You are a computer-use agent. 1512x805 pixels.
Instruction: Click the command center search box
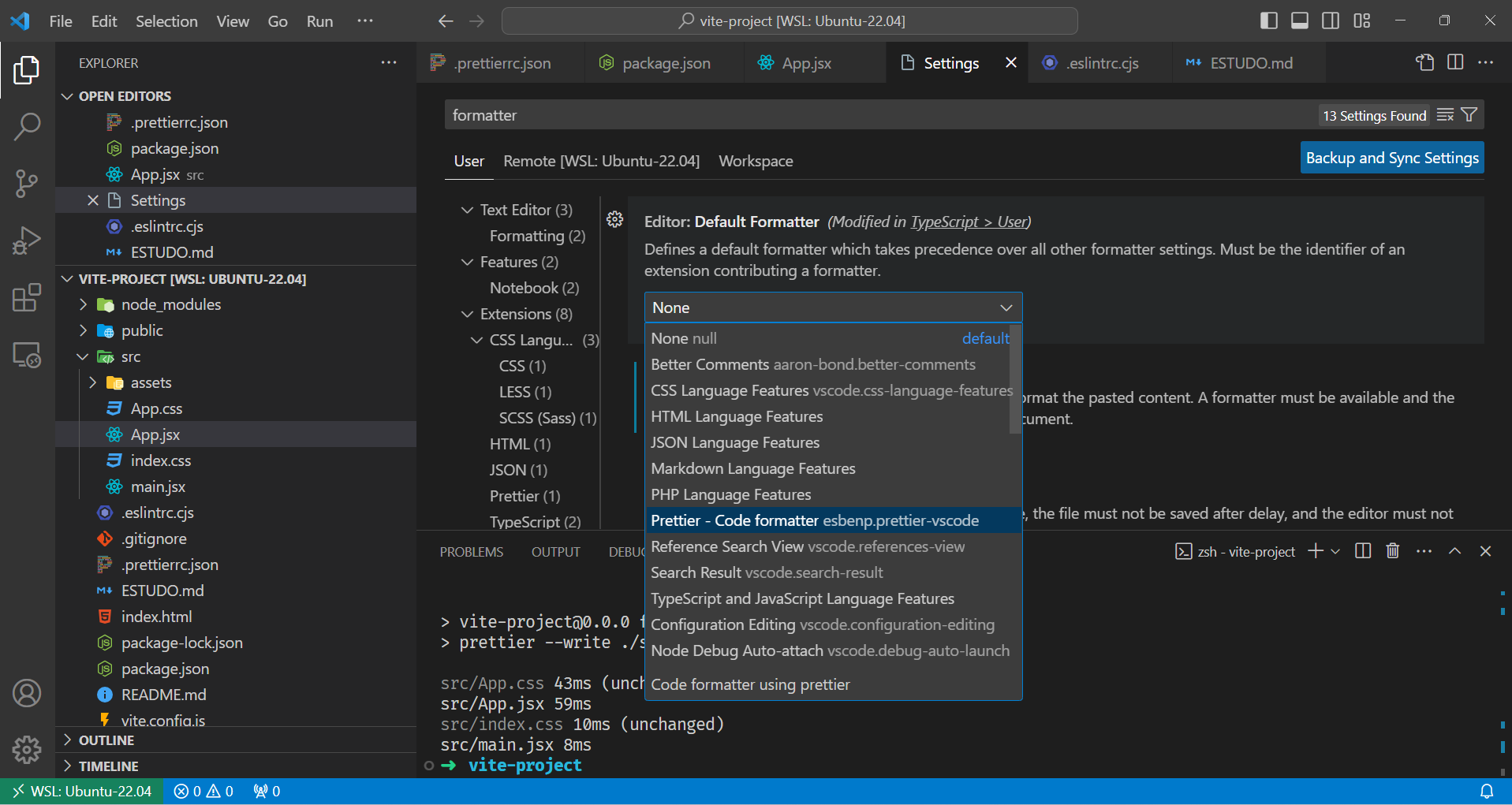click(790, 21)
